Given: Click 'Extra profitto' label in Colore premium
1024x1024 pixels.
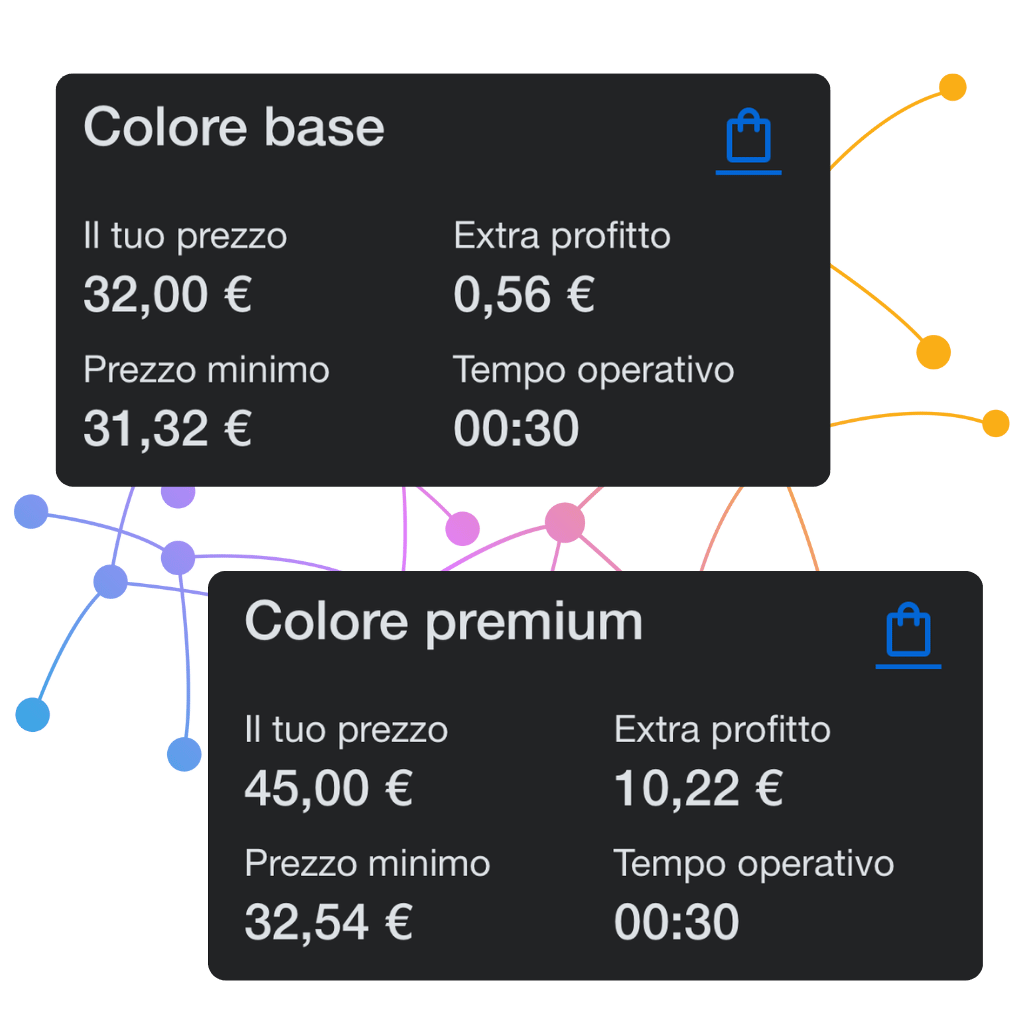Looking at the screenshot, I should click(722, 730).
